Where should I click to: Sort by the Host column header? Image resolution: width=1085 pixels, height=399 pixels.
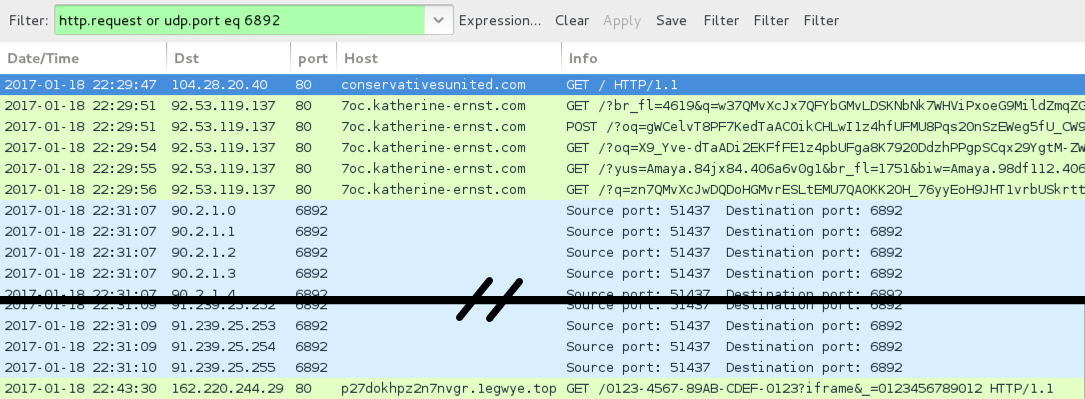[449, 58]
